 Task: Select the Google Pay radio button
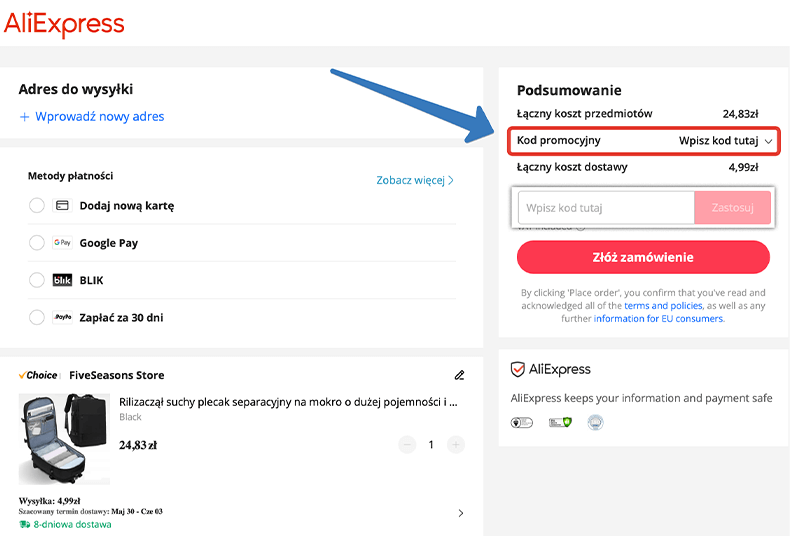tap(37, 243)
